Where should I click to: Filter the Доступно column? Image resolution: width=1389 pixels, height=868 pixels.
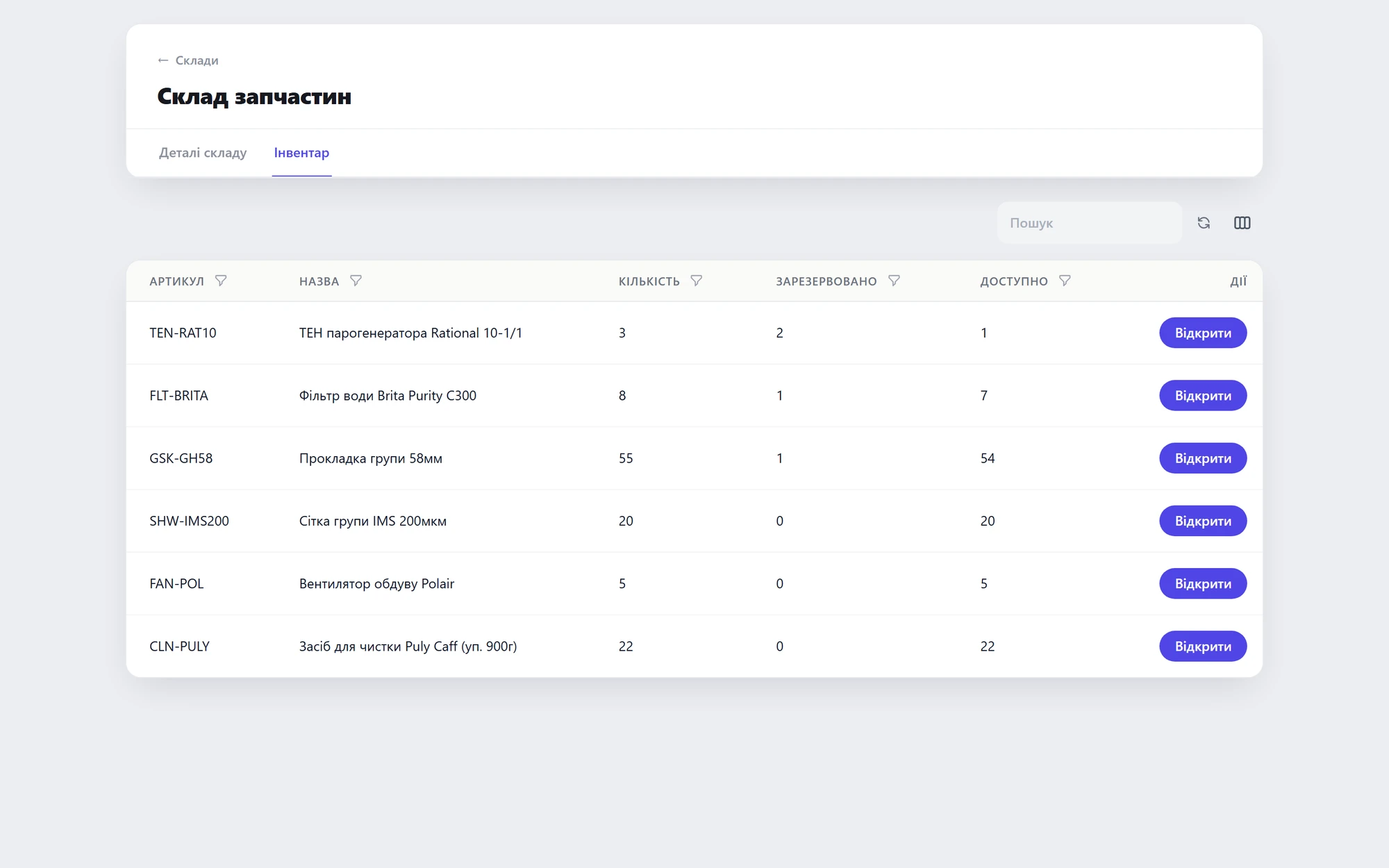coord(1065,281)
